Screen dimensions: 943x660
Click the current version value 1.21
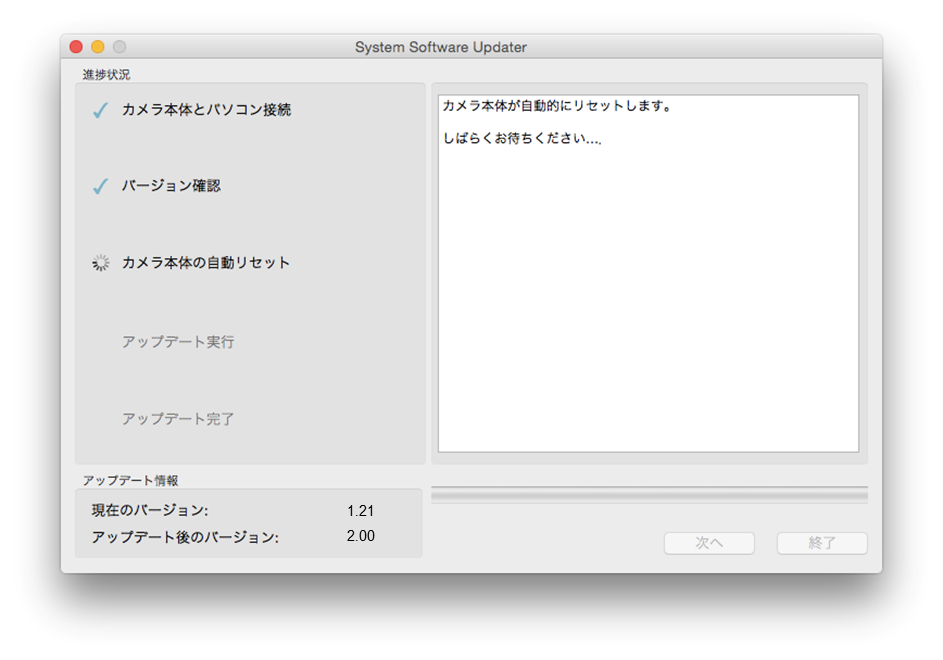tap(360, 511)
